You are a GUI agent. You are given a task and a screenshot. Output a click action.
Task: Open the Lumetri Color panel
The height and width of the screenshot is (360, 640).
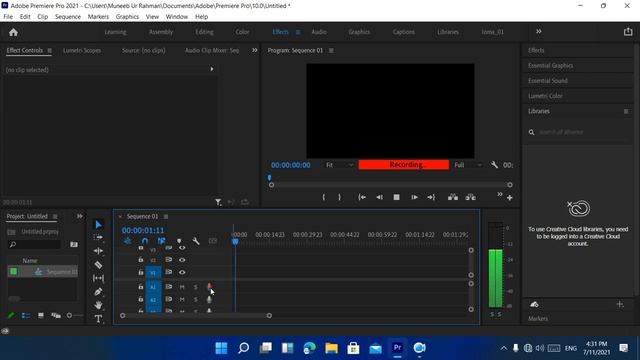pyautogui.click(x=545, y=96)
